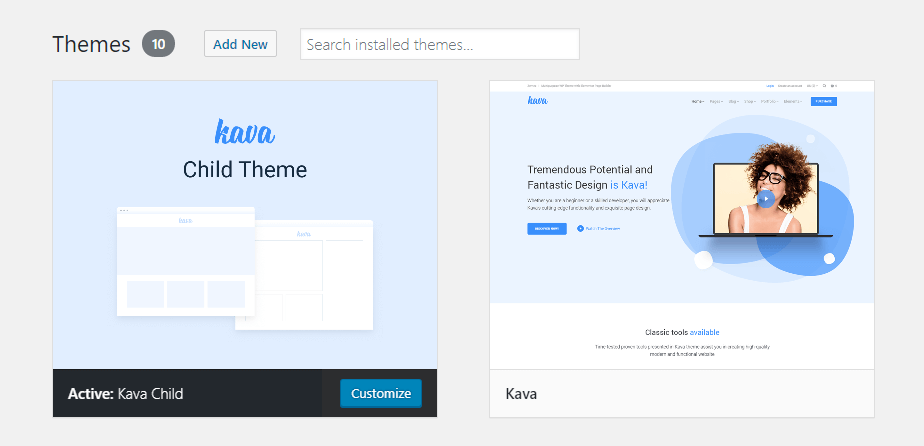924x446 pixels.
Task: Open the Kava Child theme screenshot
Action: tap(245, 225)
